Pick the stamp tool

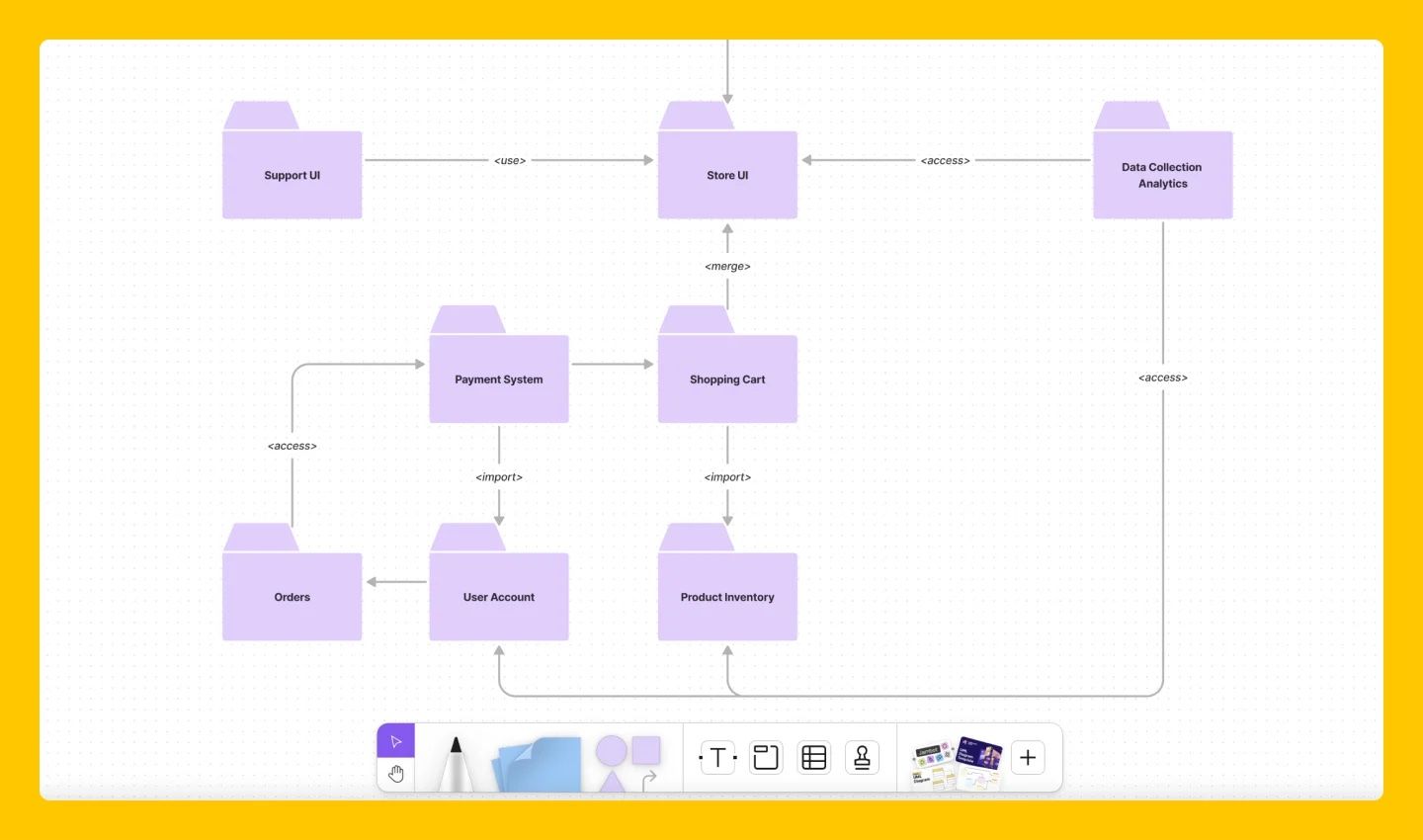pos(862,757)
